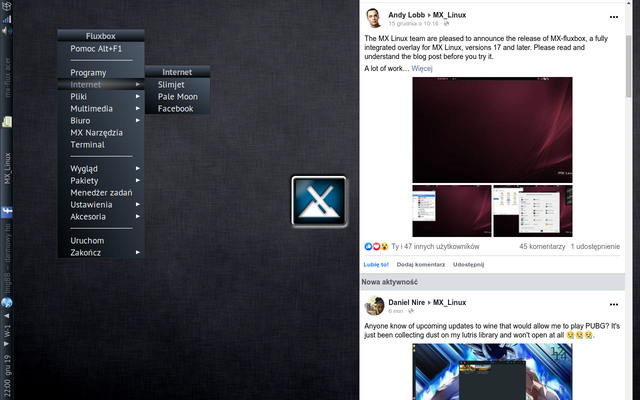Open the MX package icon in the panel
The height and width of the screenshot is (400, 640).
click(x=6, y=6)
